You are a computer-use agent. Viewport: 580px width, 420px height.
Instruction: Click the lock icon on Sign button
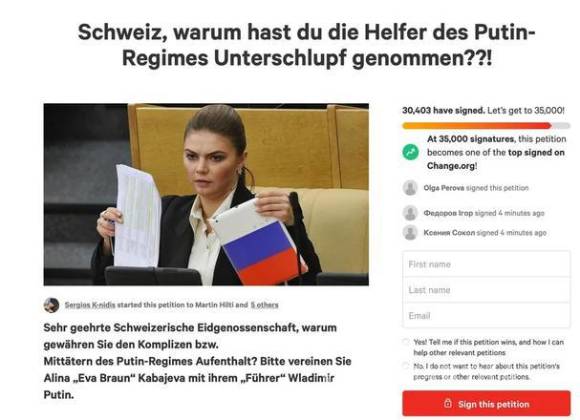click(x=448, y=403)
